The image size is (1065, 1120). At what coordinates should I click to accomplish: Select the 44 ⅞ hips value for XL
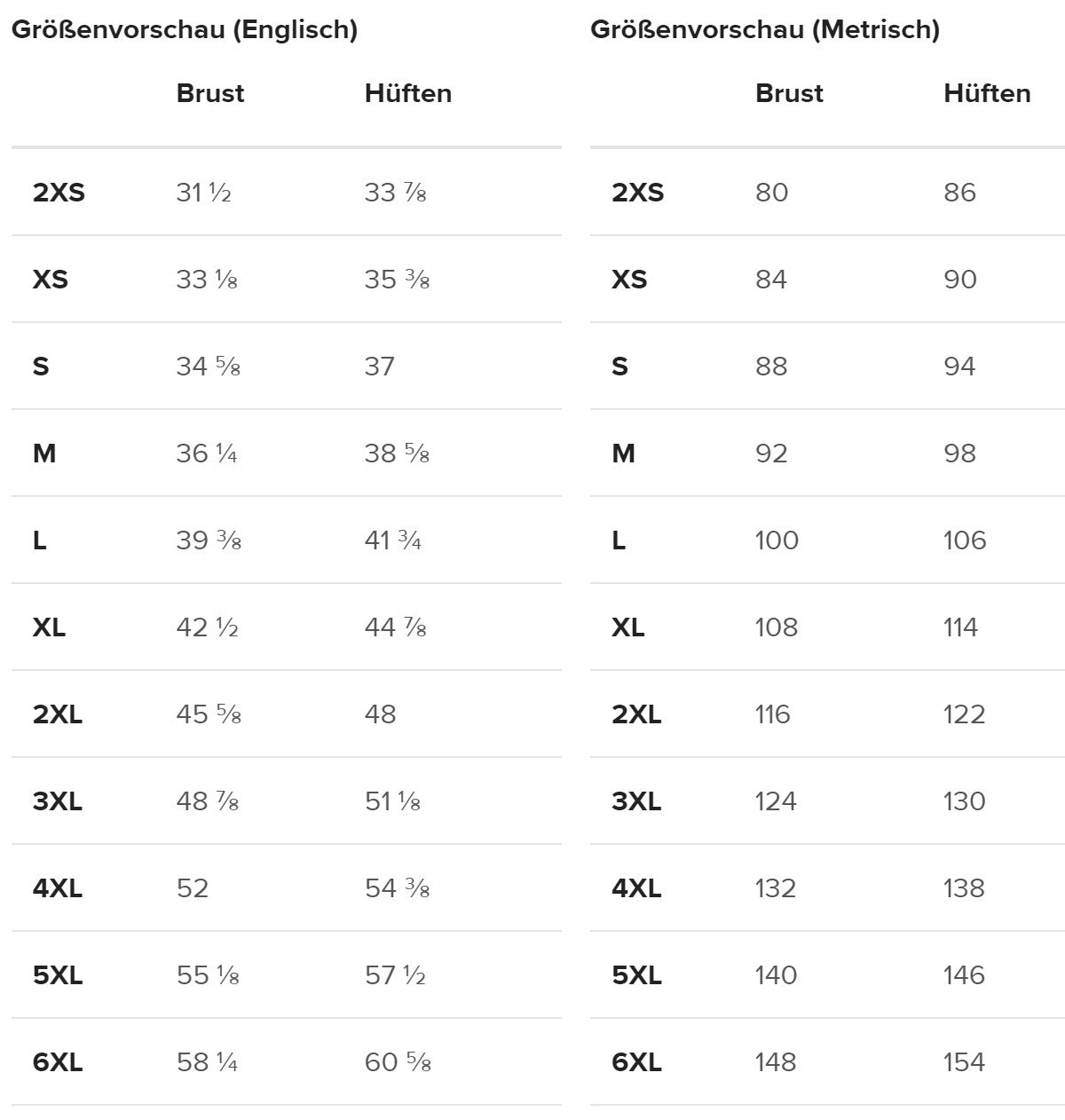[395, 627]
